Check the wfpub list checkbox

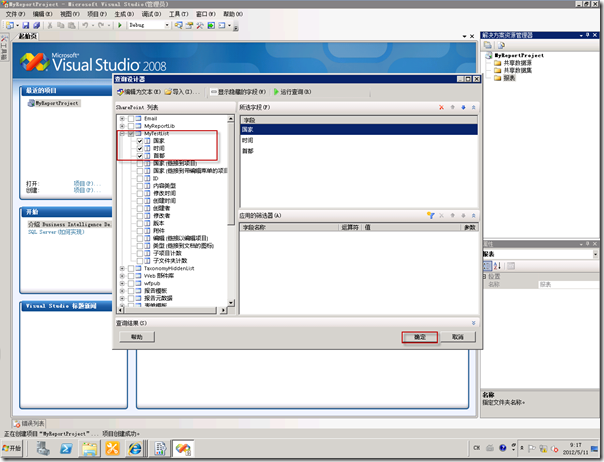[x=131, y=283]
